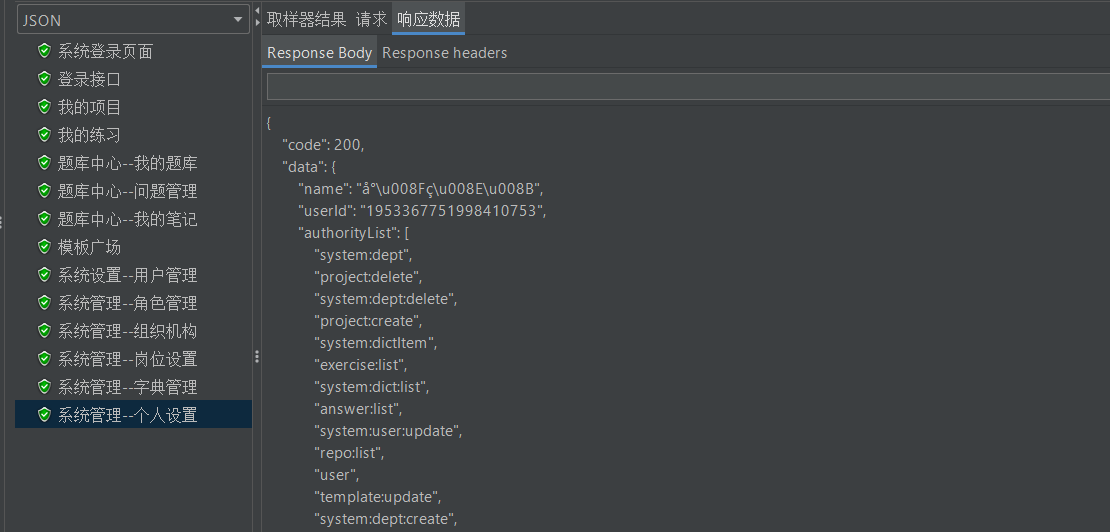Click the "authorityList" line
Image resolution: width=1110 pixels, height=532 pixels.
point(353,233)
